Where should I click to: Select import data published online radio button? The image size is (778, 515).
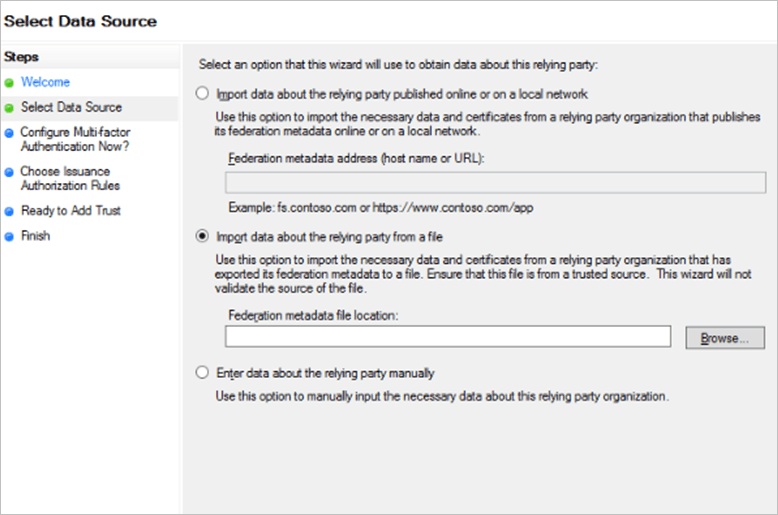[x=202, y=93]
